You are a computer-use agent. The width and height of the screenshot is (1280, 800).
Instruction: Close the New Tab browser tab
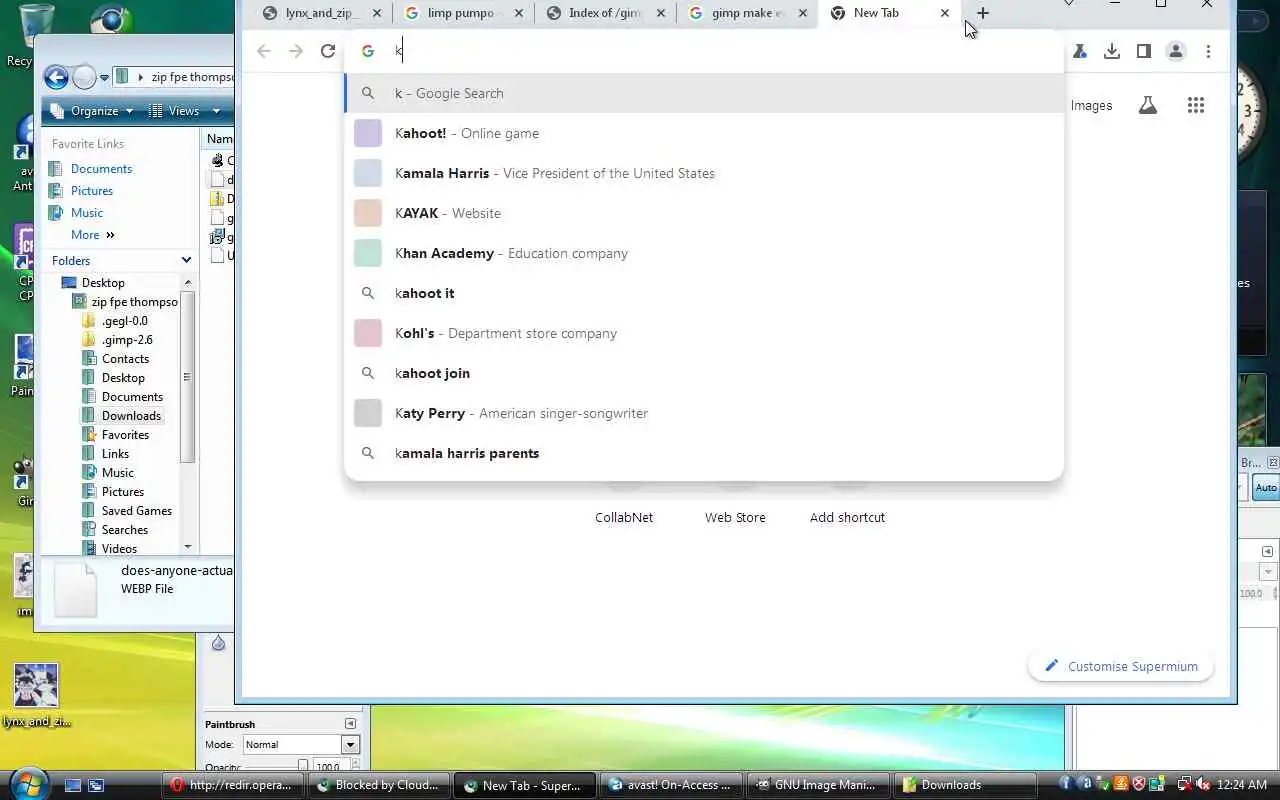point(945,13)
